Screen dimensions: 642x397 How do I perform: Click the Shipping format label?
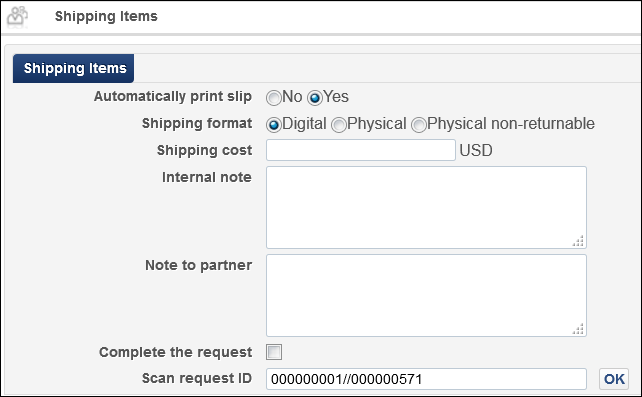(197, 124)
